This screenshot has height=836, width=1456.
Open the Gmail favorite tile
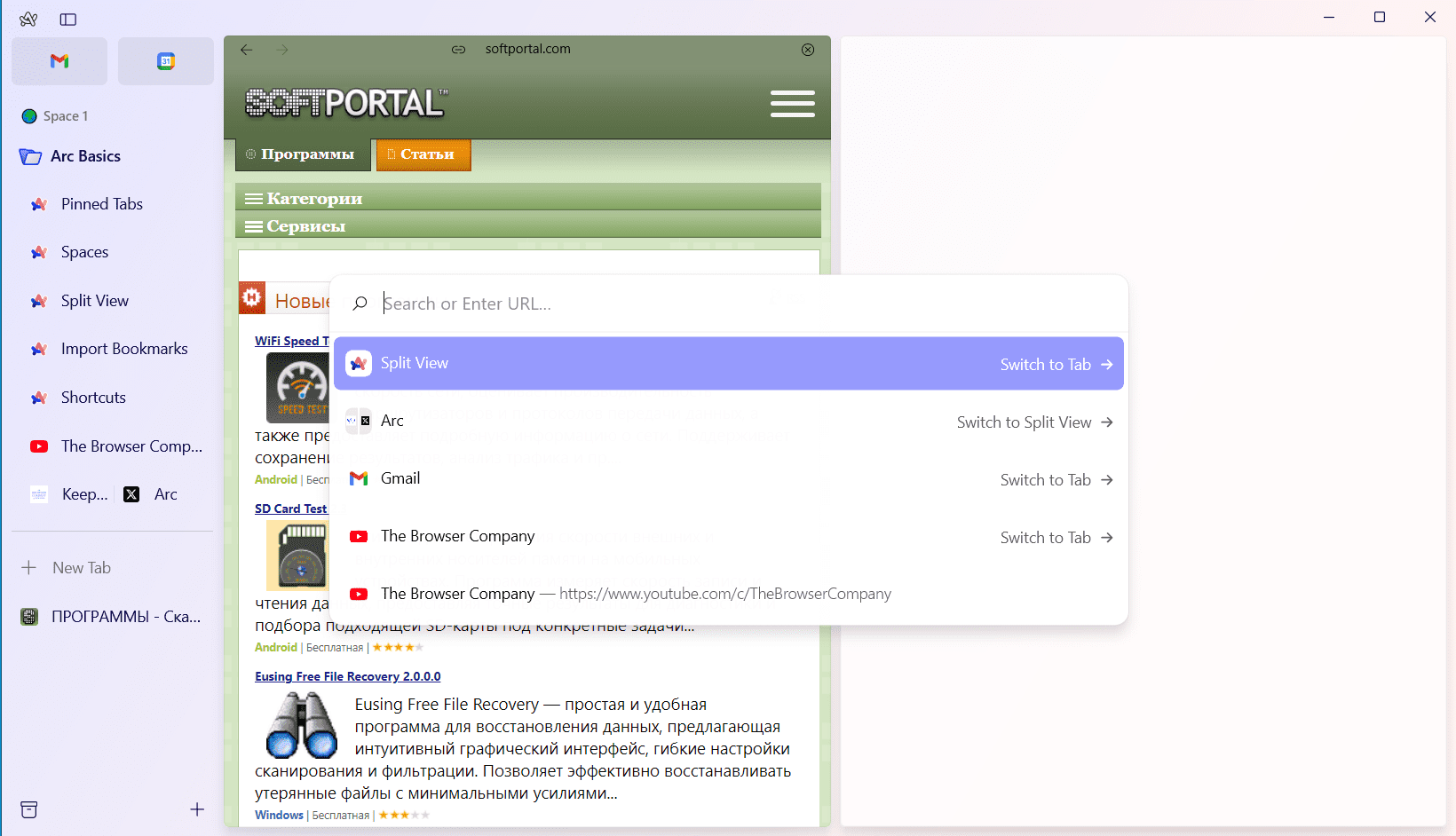click(59, 61)
